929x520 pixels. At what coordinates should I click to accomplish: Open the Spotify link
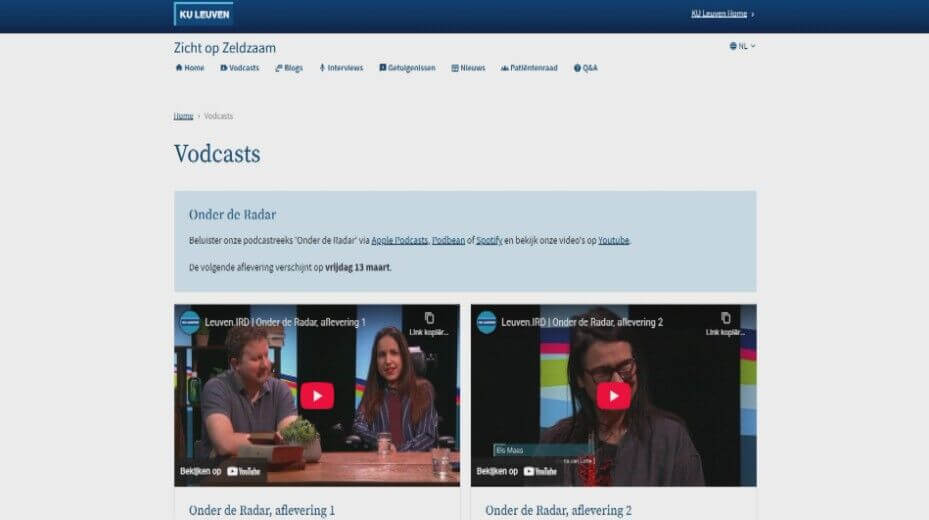(x=489, y=240)
